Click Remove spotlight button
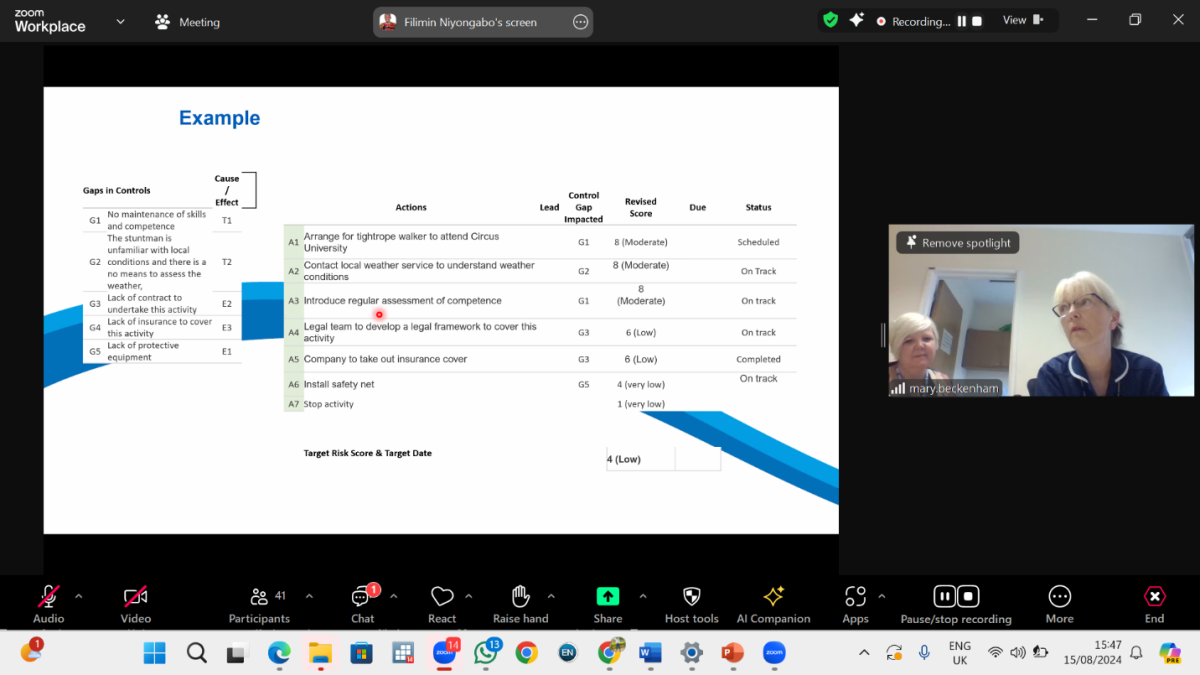 [958, 242]
